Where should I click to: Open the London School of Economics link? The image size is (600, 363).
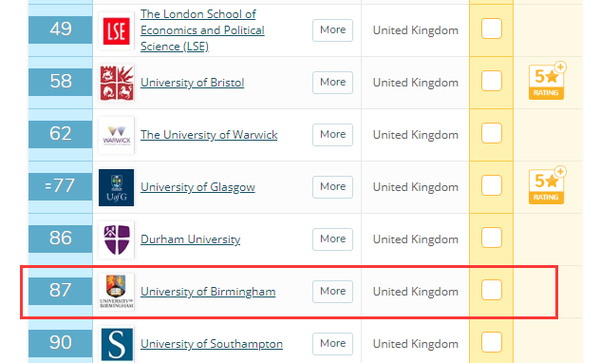pos(202,30)
